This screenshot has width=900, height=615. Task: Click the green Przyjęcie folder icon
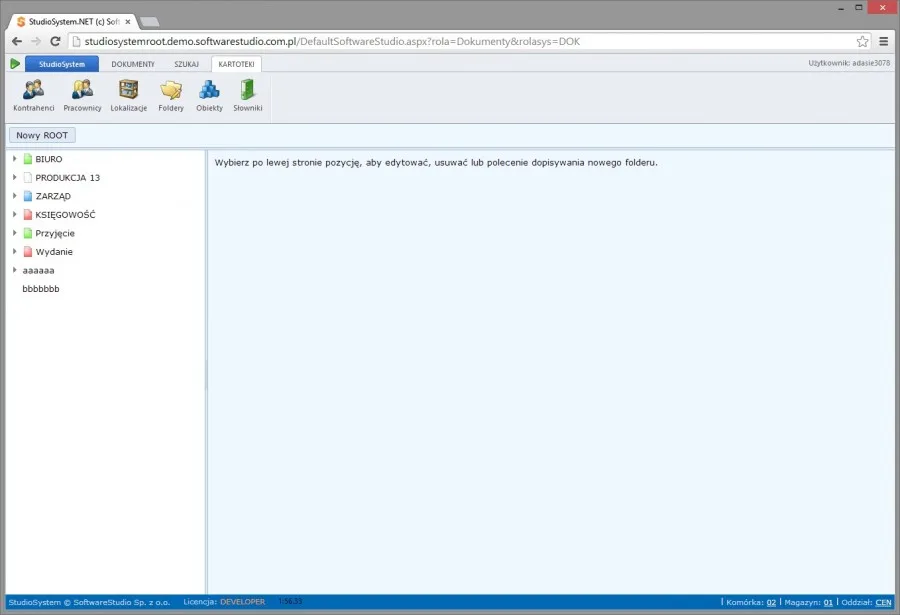pos(28,233)
